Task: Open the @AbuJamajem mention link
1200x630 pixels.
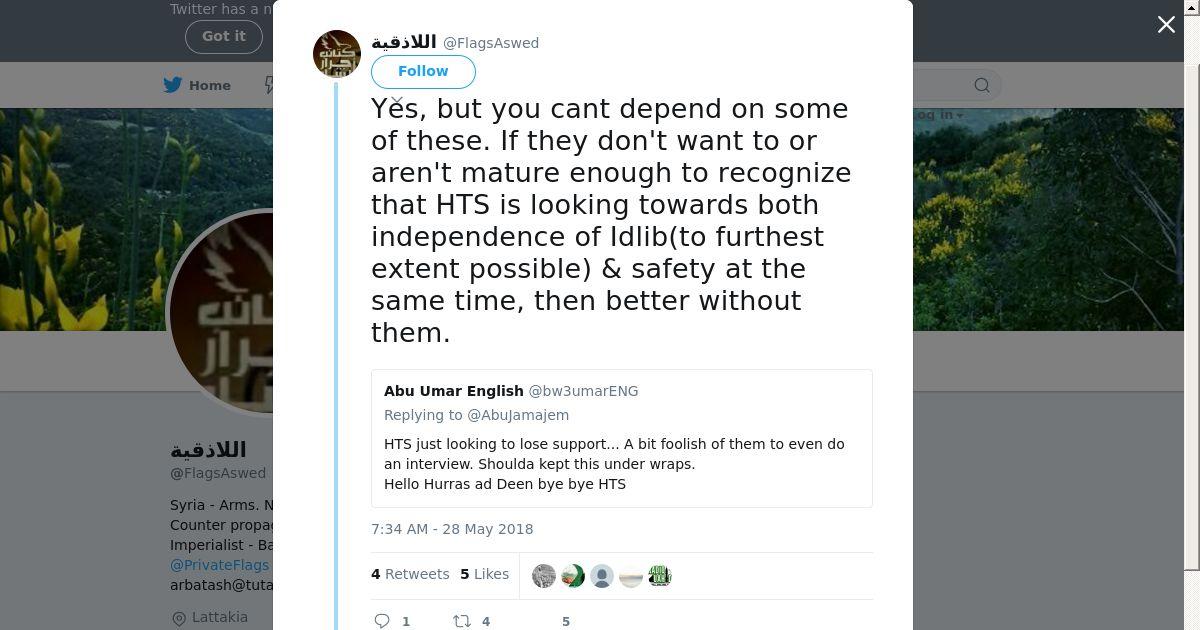Action: pos(518,415)
